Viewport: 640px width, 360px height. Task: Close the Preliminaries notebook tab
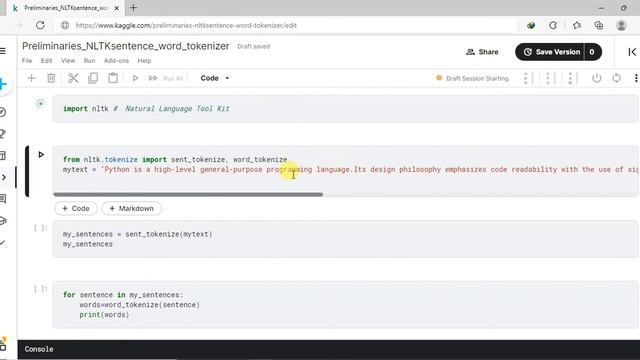coord(116,8)
